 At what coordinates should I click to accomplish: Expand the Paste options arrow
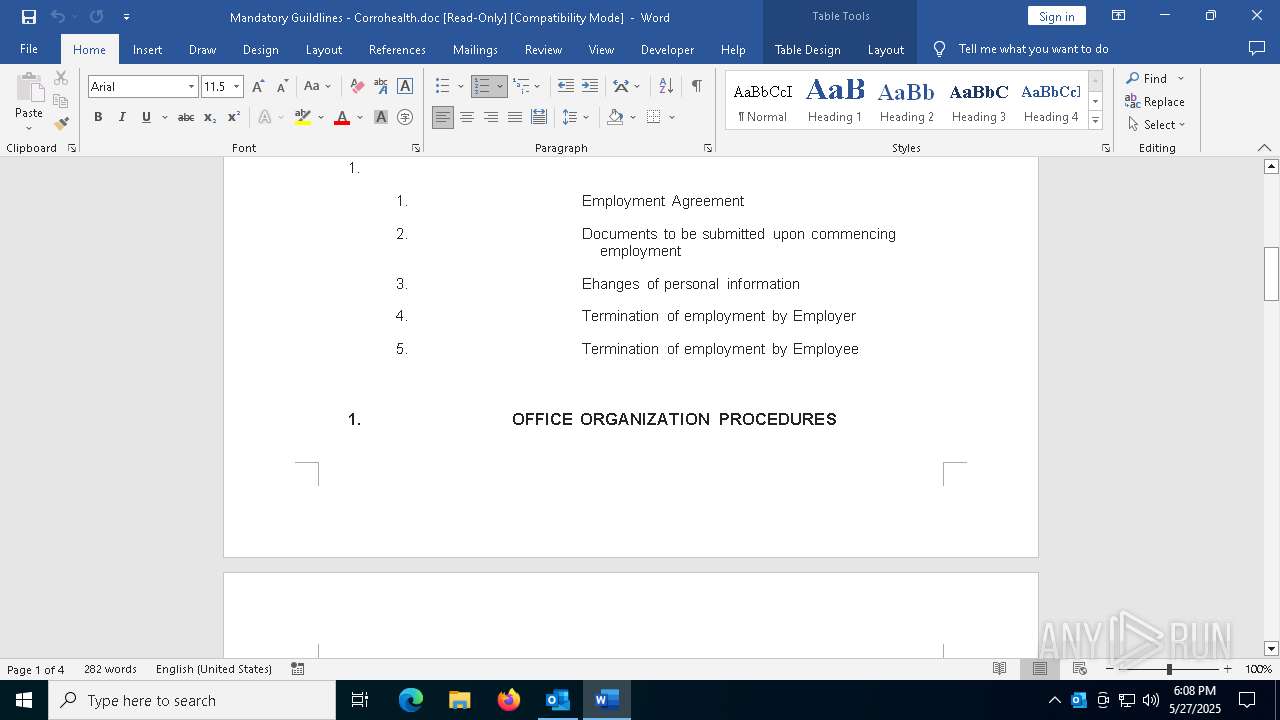[28, 128]
